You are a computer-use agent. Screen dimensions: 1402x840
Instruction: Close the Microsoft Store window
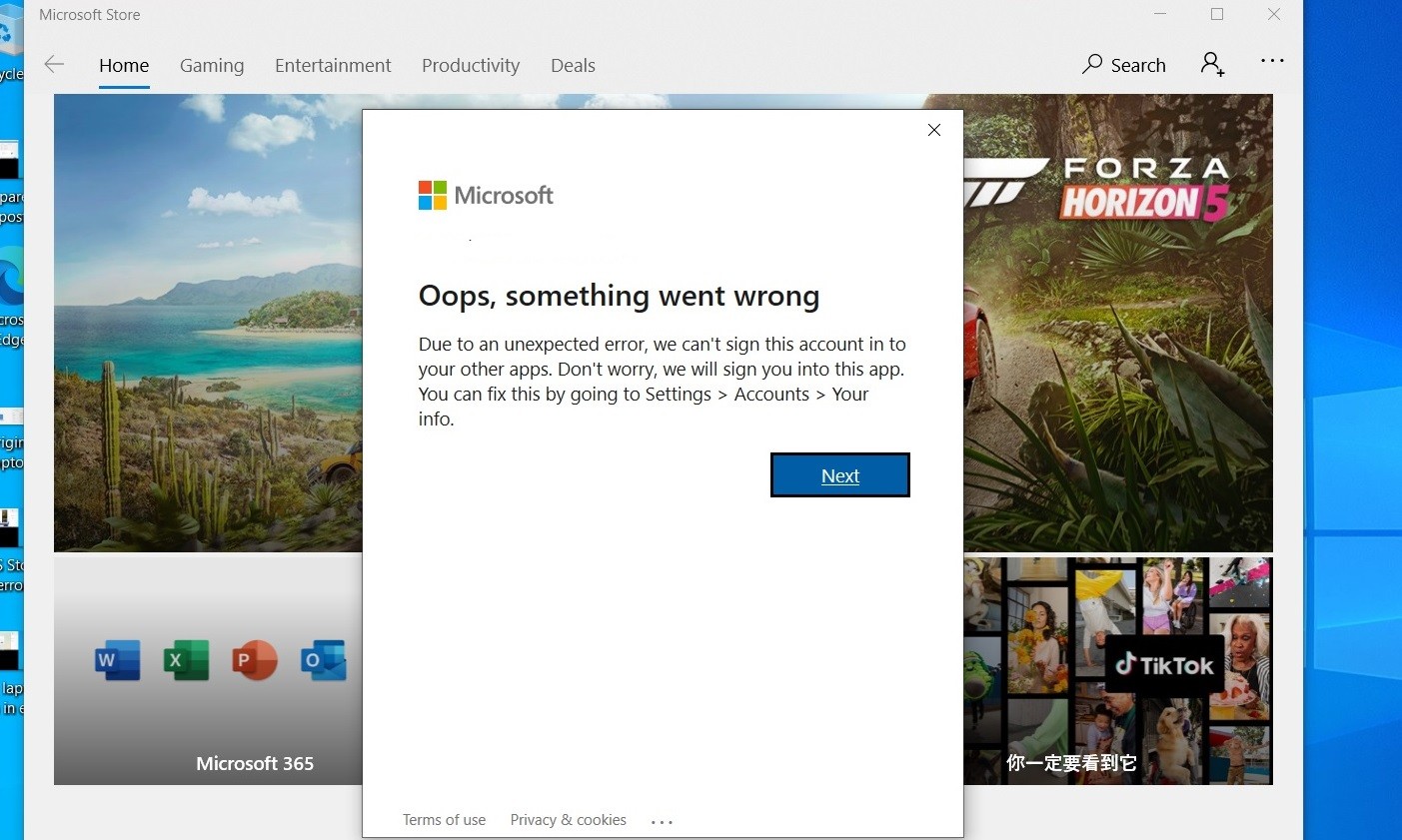pos(1274,14)
